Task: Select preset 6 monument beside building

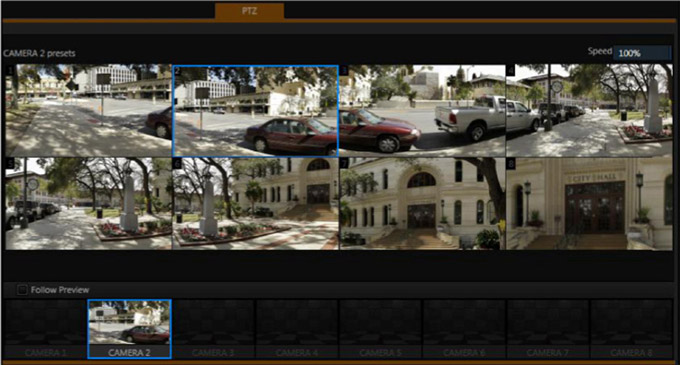Action: click(255, 204)
